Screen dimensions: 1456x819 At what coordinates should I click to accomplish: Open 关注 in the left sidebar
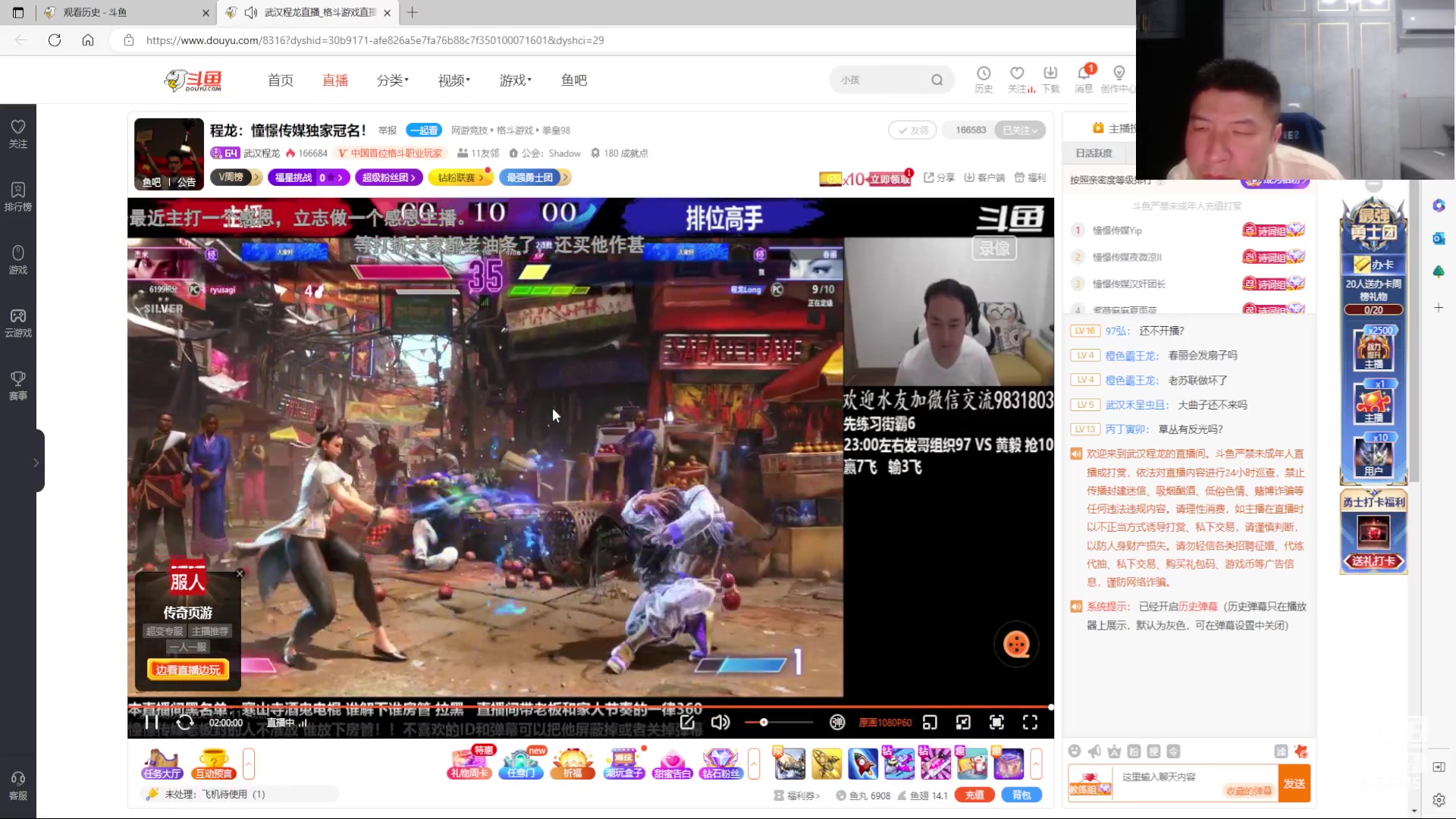coord(18,134)
